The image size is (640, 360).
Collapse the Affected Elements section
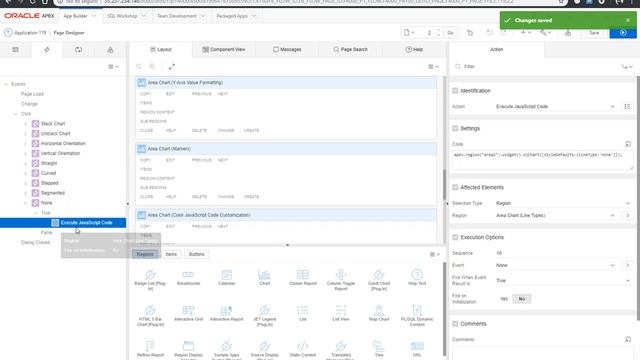tap(455, 187)
